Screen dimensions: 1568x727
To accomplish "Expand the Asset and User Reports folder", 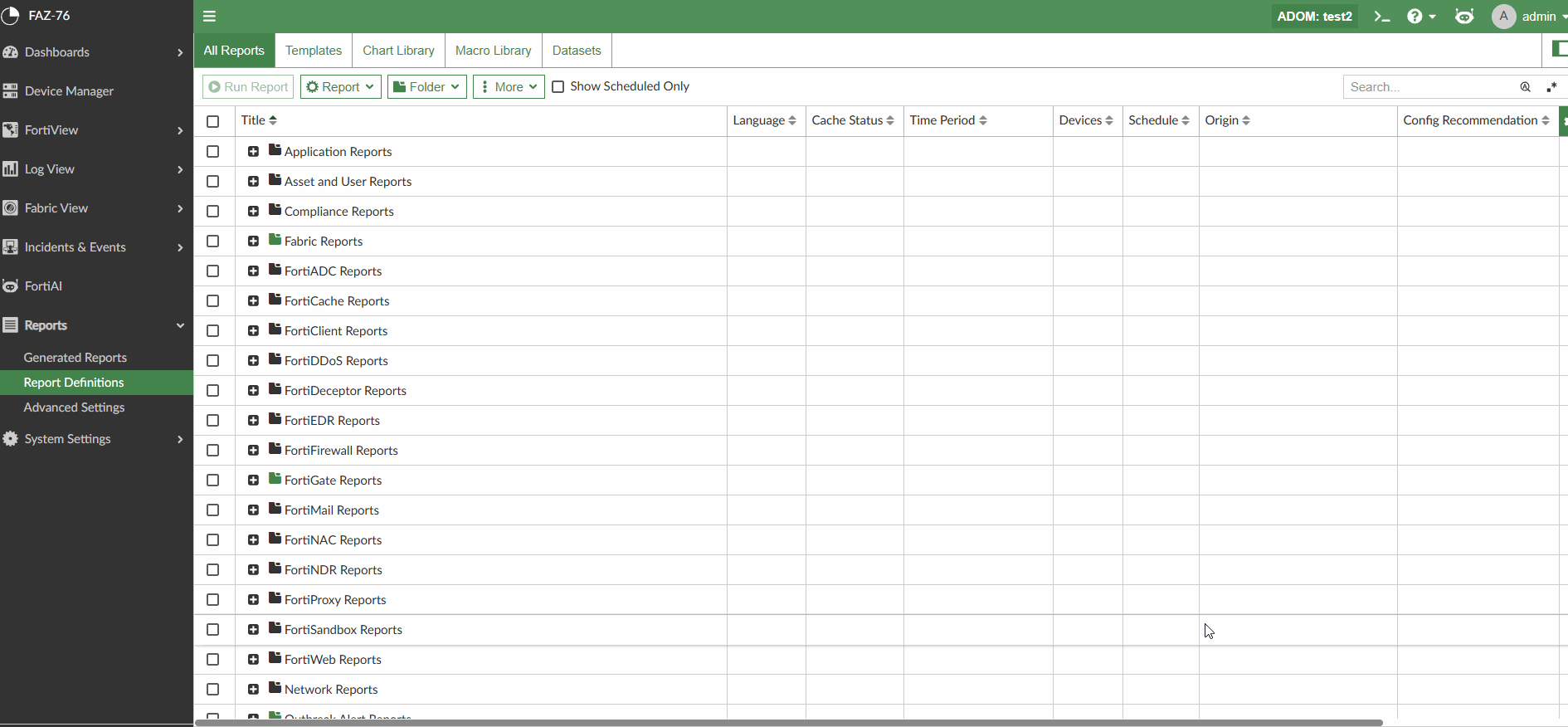I will 253,181.
